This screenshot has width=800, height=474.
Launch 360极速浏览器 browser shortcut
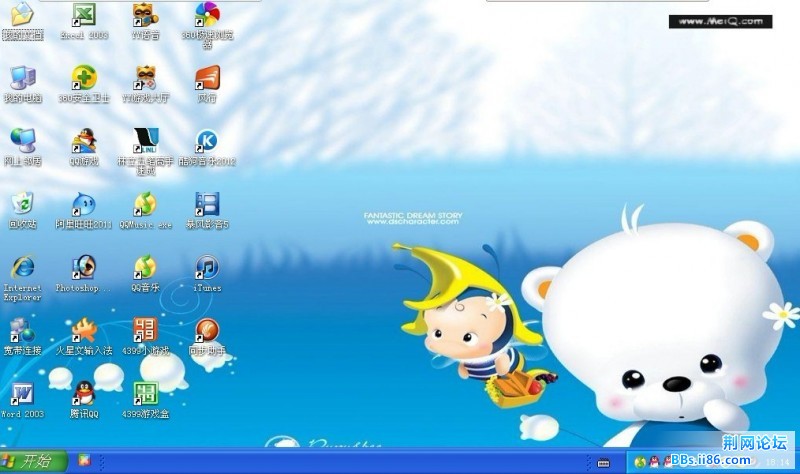tap(207, 14)
